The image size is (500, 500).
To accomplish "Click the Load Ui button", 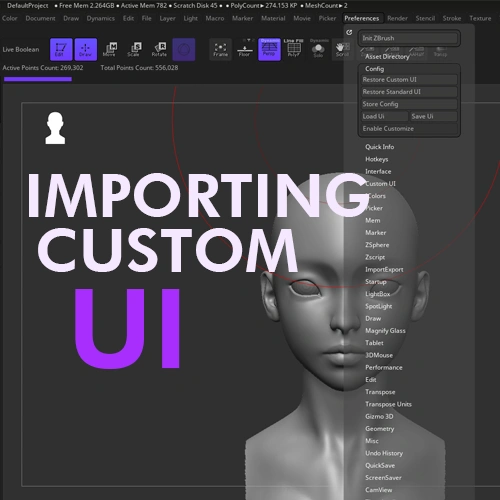I will (x=384, y=116).
